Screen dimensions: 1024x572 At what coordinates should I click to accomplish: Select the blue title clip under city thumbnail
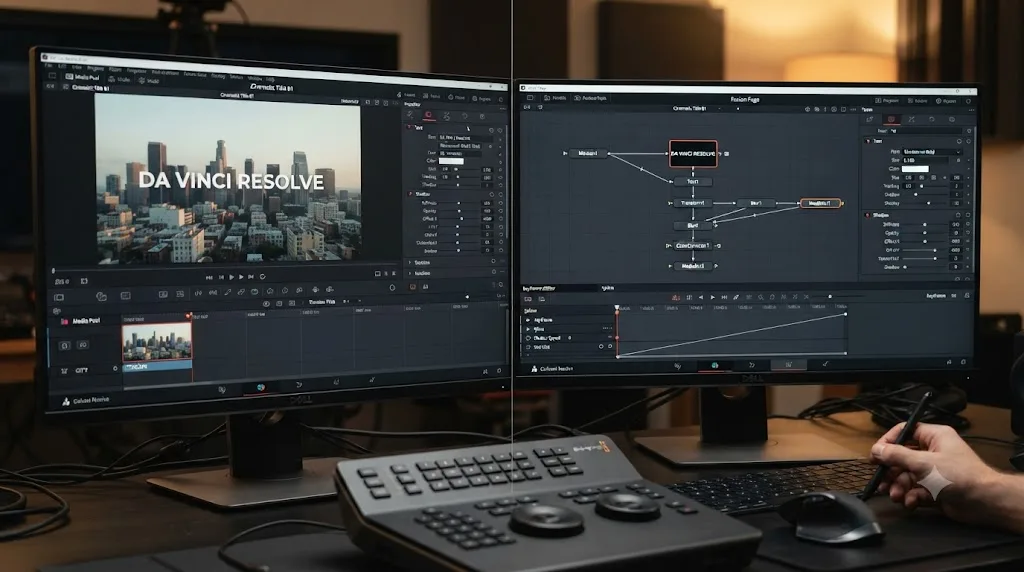tap(157, 367)
